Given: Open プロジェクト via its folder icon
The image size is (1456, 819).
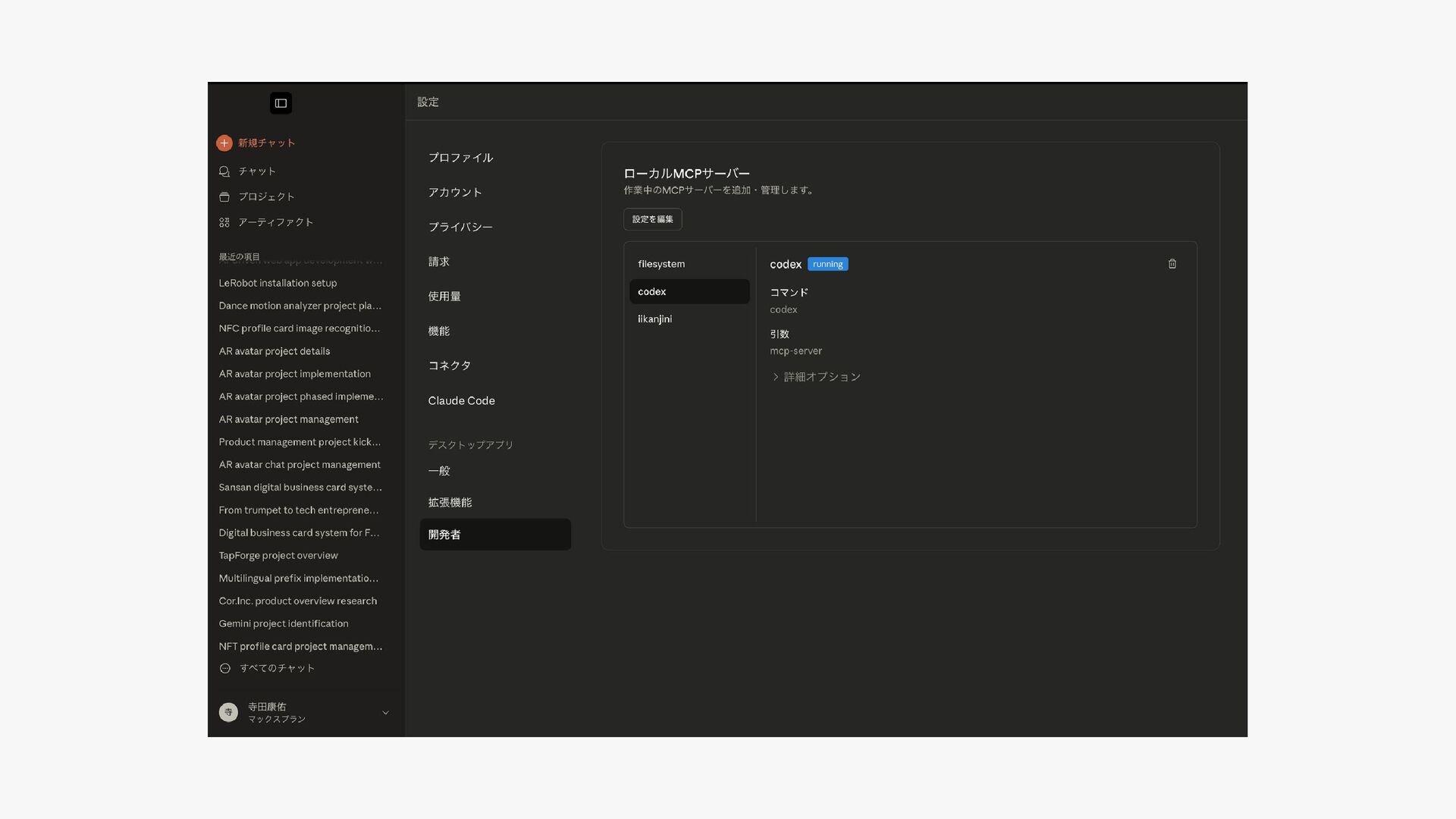Looking at the screenshot, I should pos(224,197).
